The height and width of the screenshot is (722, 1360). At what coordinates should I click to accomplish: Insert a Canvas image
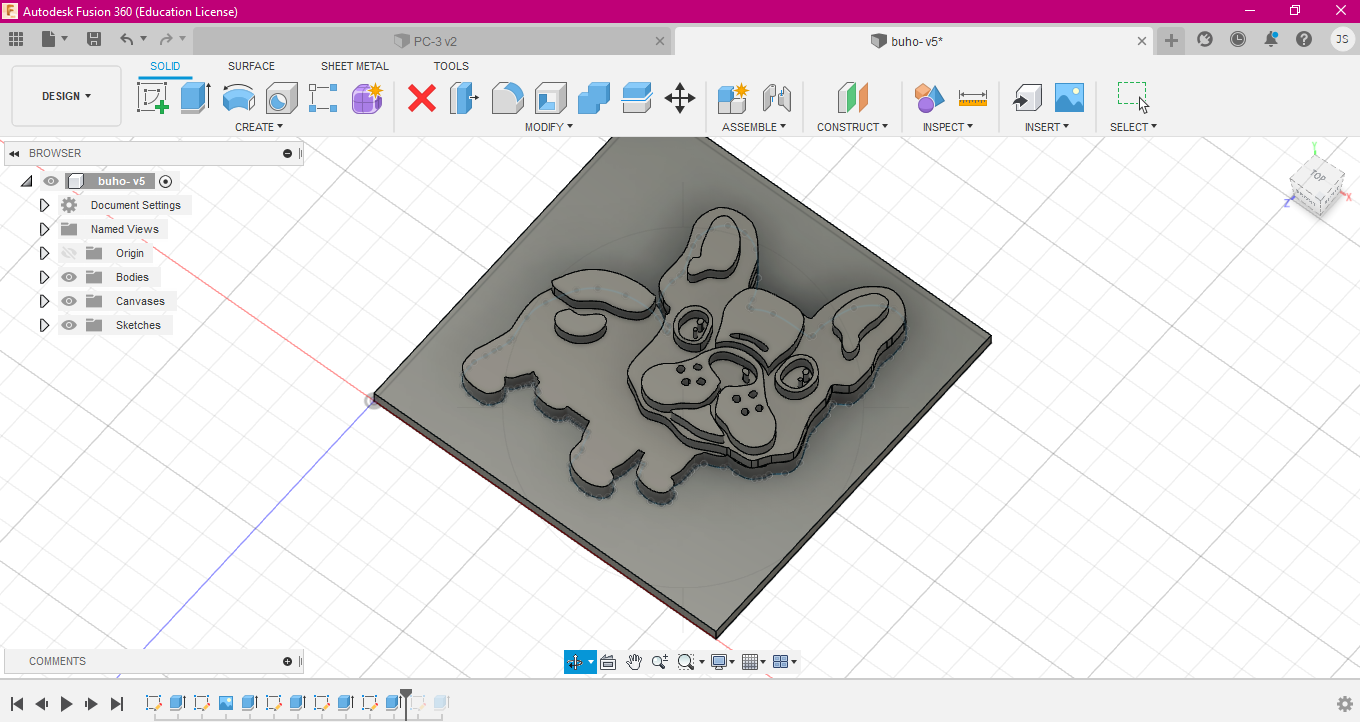click(1069, 98)
